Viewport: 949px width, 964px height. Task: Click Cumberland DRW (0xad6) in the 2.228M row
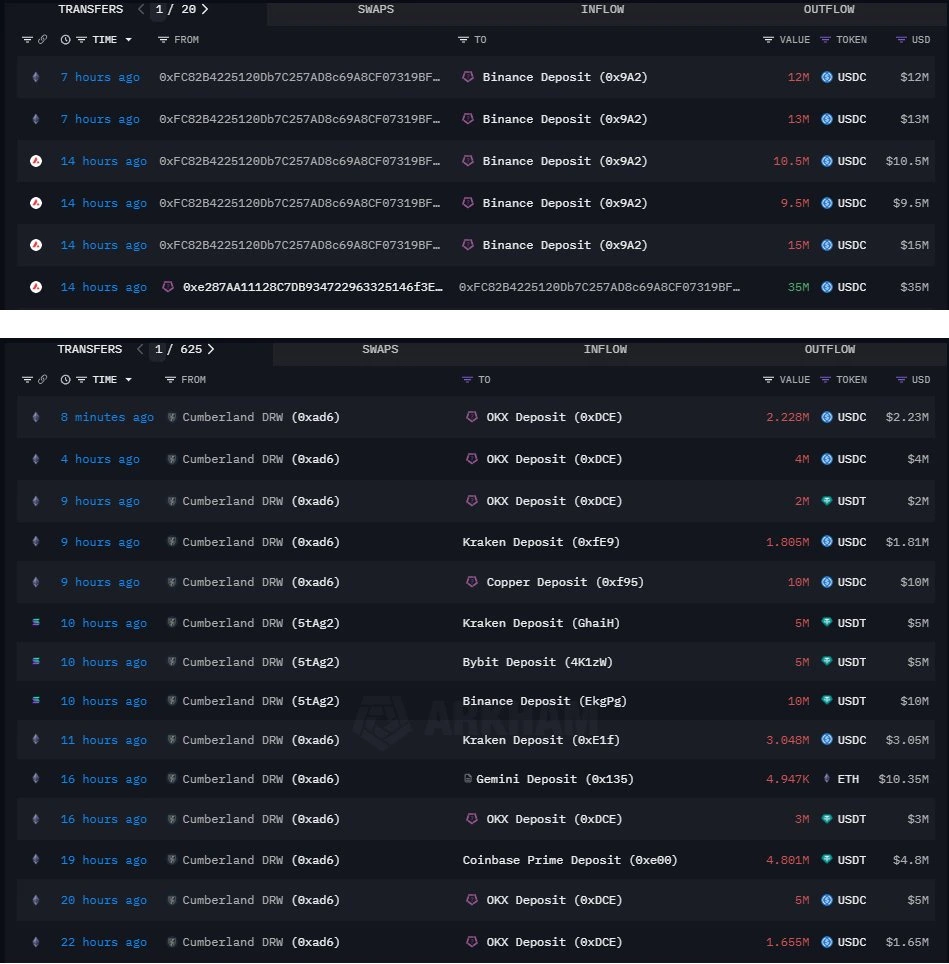(261, 417)
